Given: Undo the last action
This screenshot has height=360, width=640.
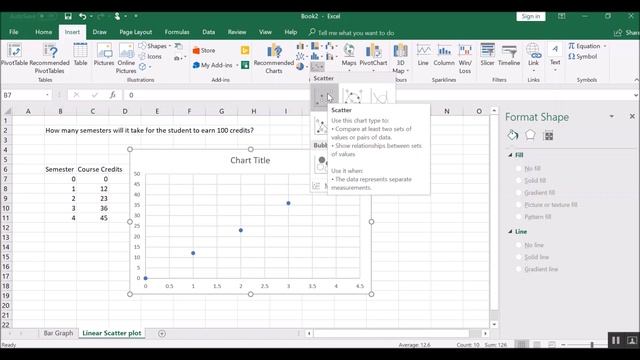Looking at the screenshot, I should coord(82,16).
